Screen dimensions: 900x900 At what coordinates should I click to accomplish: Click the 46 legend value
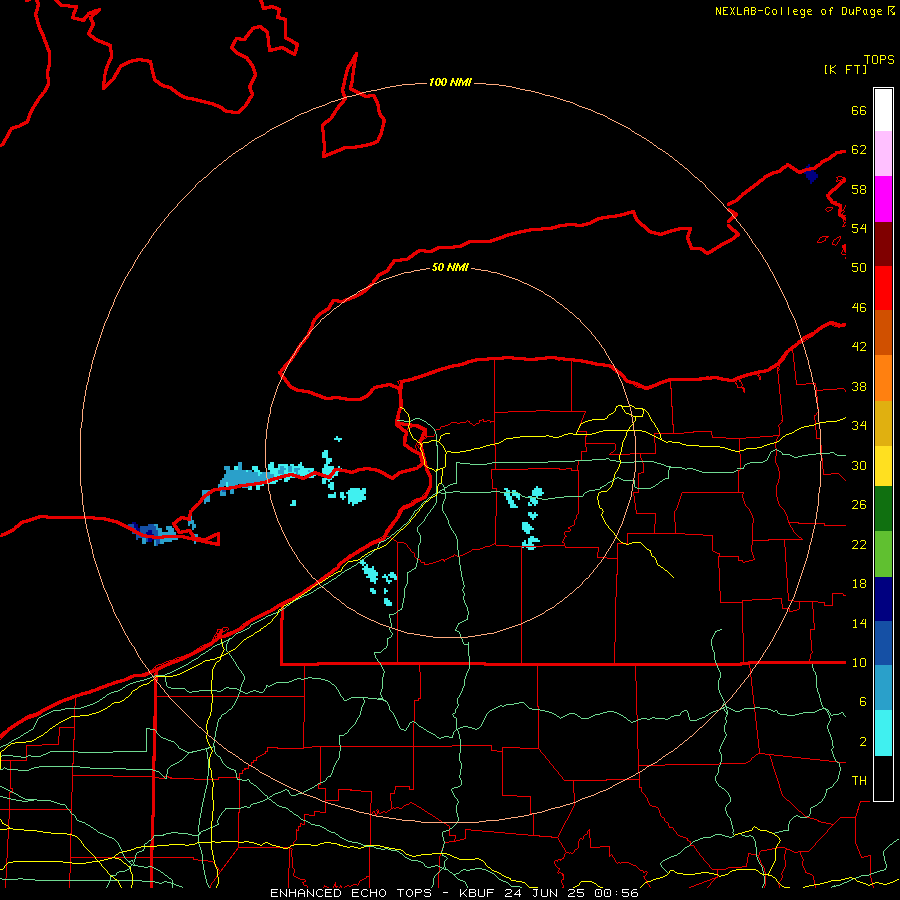coord(859,307)
